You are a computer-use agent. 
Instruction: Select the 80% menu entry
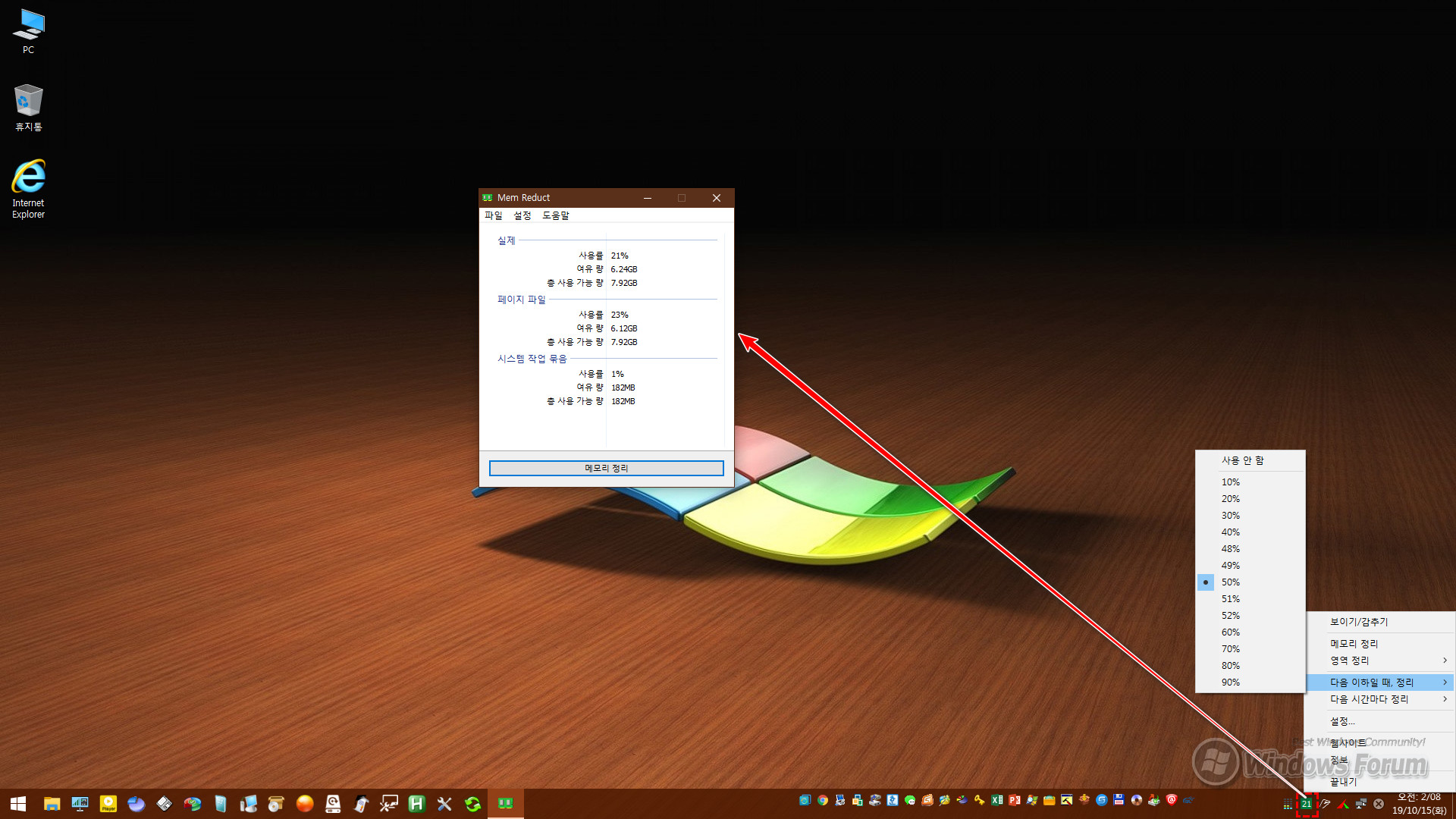coord(1250,666)
